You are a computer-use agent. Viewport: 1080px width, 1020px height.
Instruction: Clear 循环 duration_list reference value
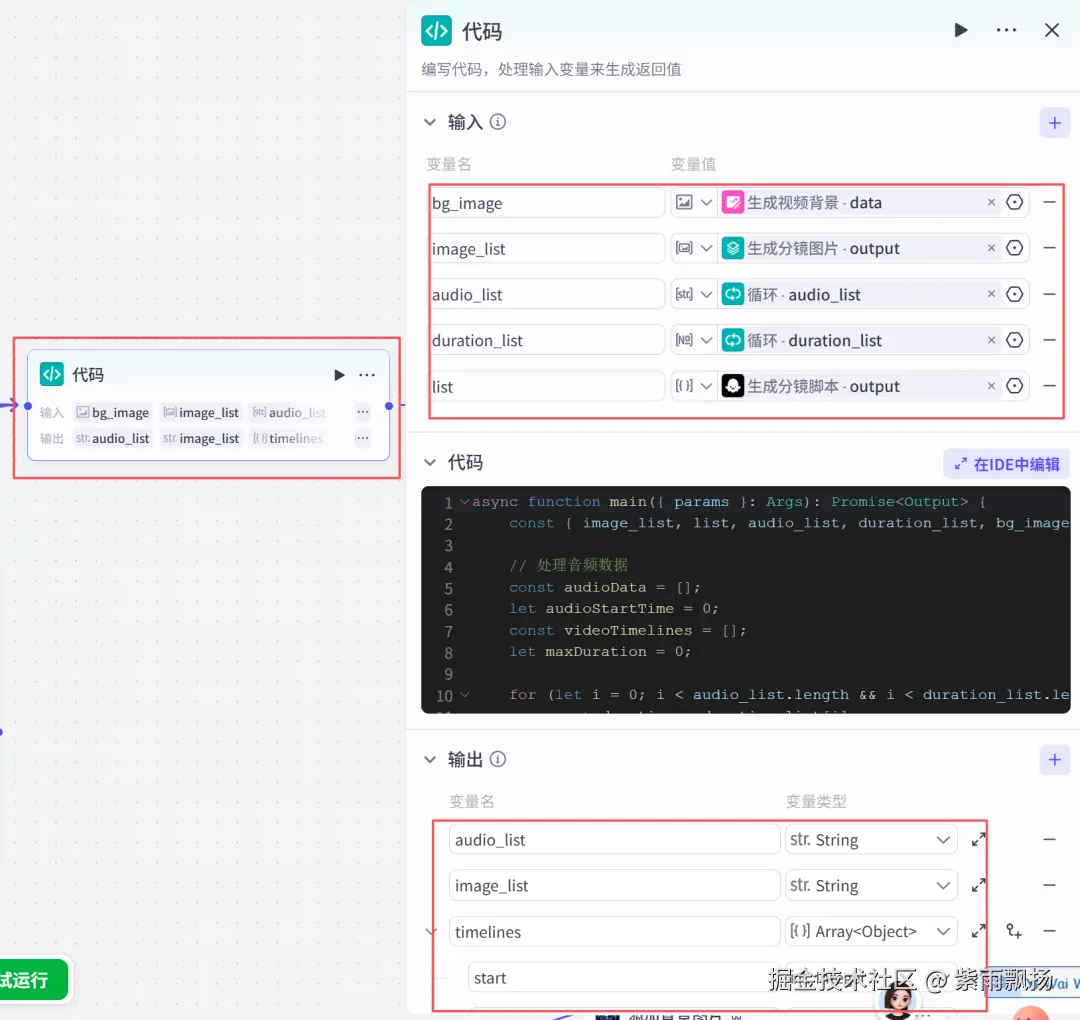pyautogui.click(x=991, y=340)
